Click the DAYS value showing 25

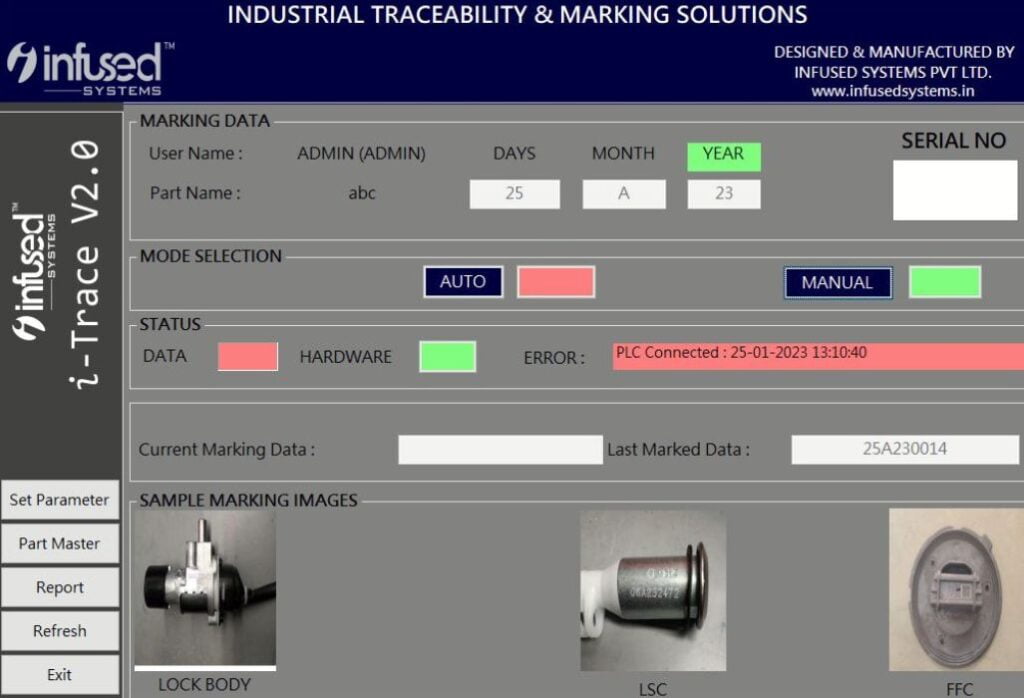click(513, 193)
